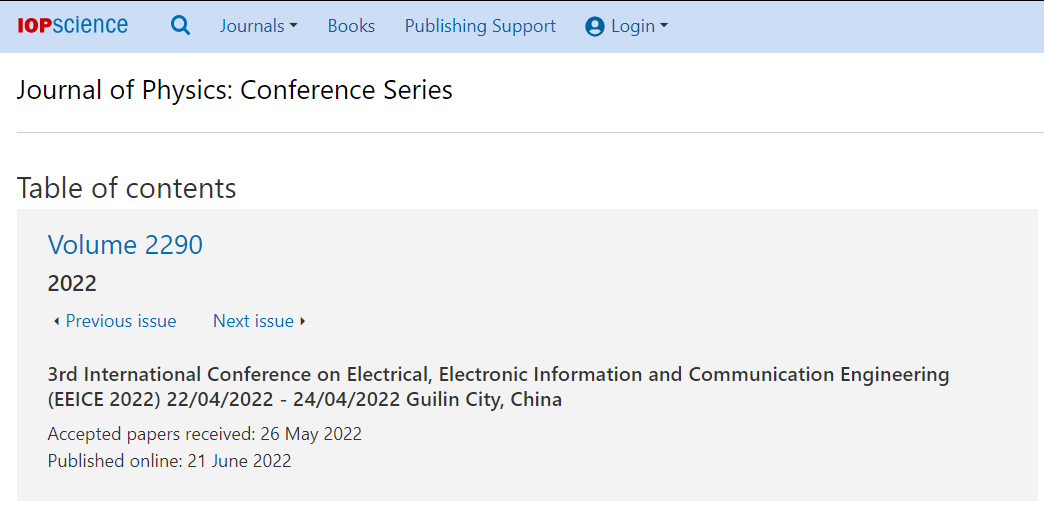Open Publishing Support in the navigation bar
The width and height of the screenshot is (1044, 507).
480,26
